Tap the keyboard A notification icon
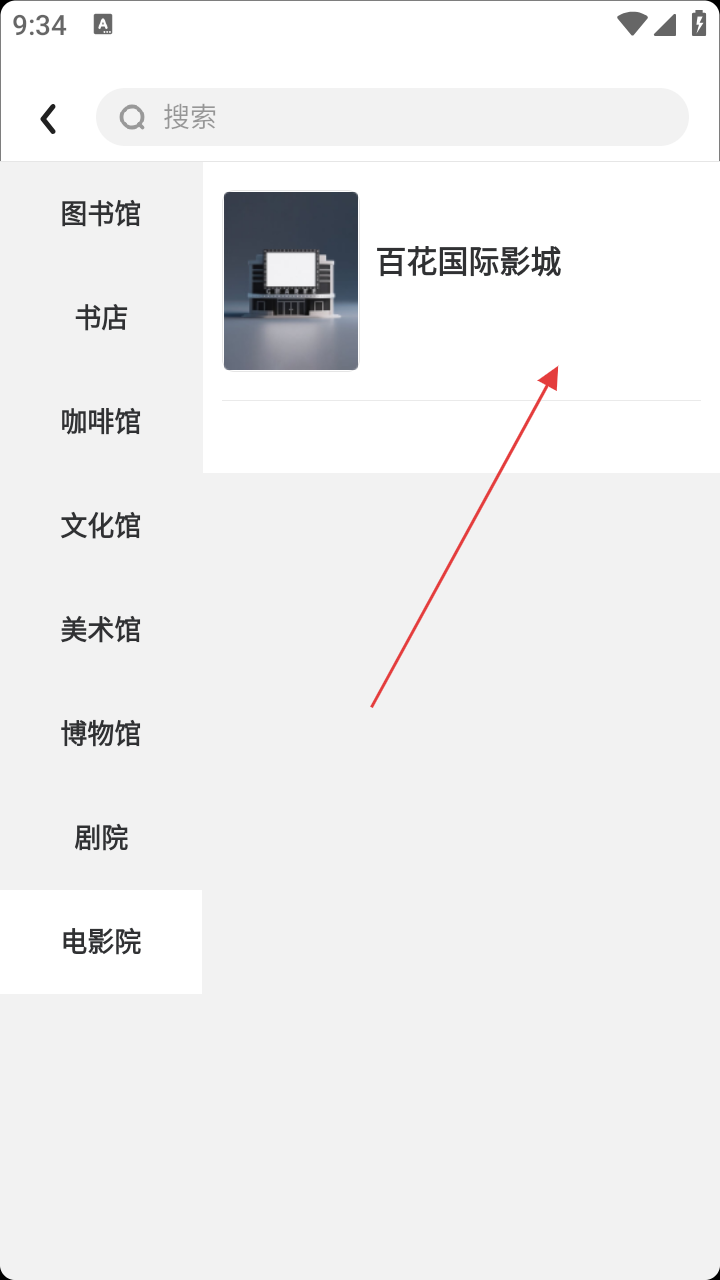Viewport: 720px width, 1280px height. click(102, 25)
